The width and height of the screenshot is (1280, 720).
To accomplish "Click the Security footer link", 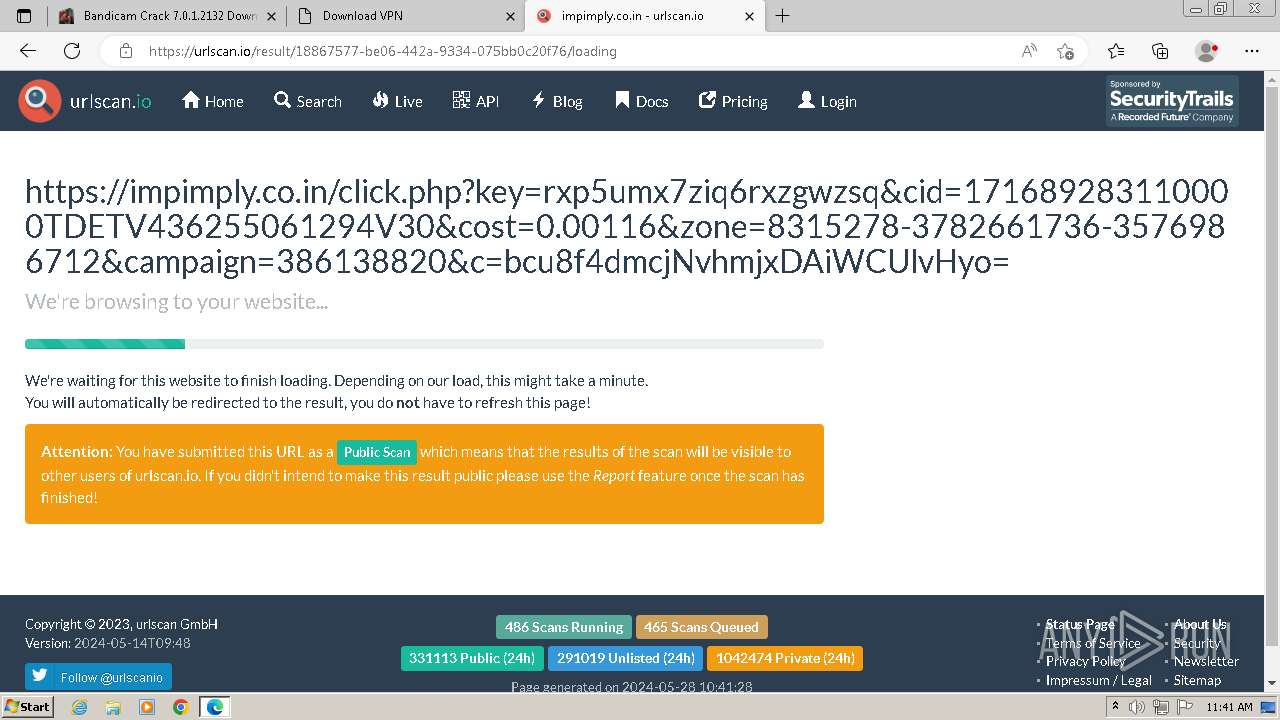I will (1196, 643).
